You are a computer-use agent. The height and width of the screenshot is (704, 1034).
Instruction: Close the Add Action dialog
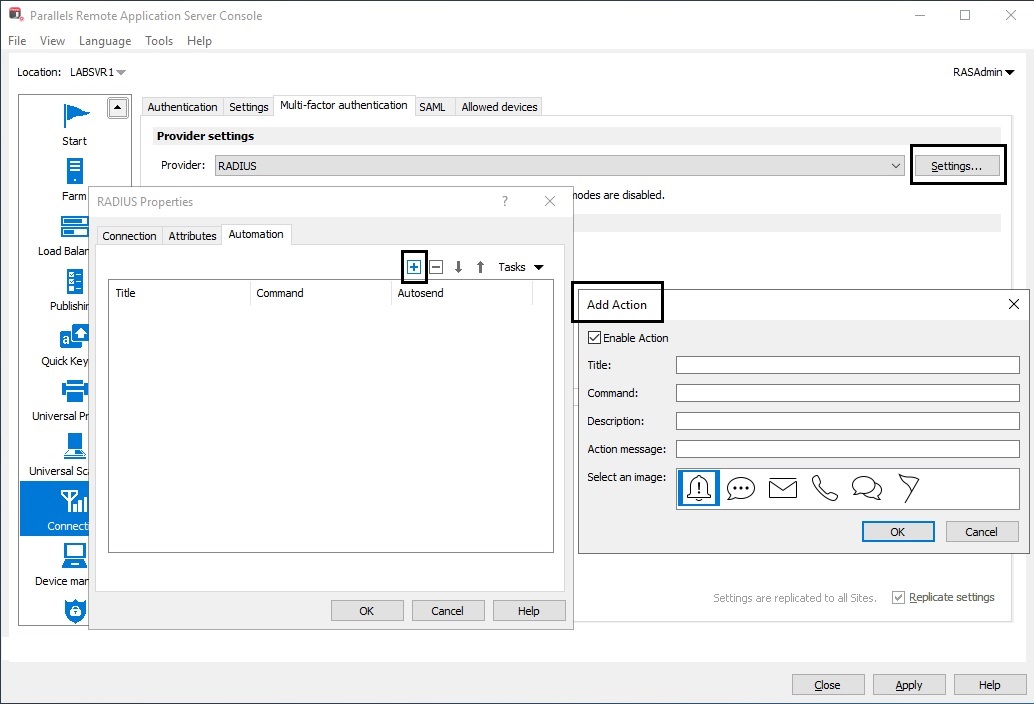click(1014, 304)
